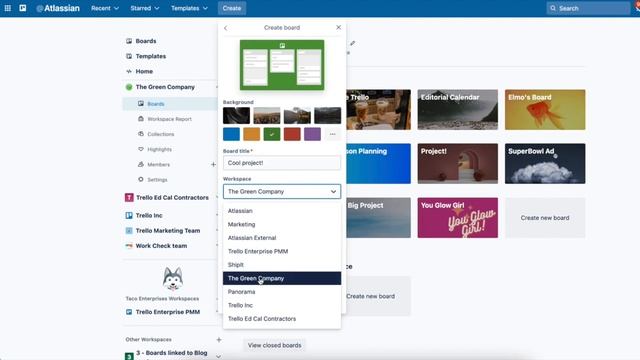Click the husky mascot image
The image size is (640, 360).
173,279
